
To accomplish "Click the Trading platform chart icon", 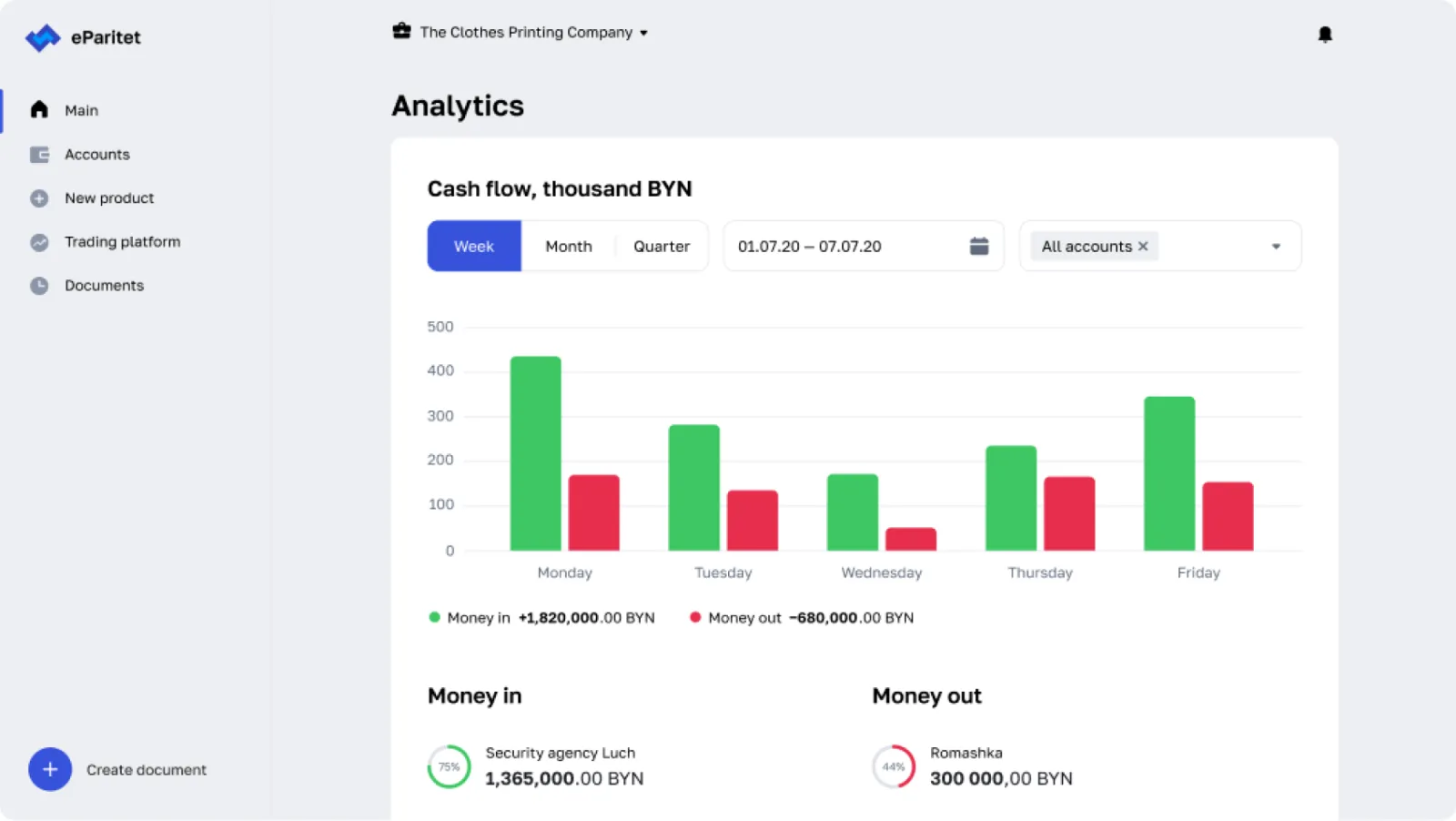I will 39,242.
